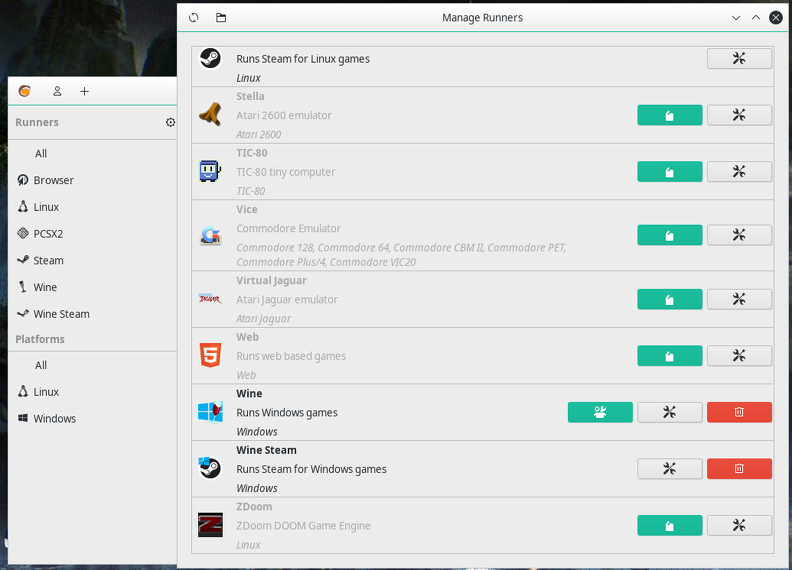792x570 pixels.
Task: Configure the Wine Steam runner
Action: [x=669, y=469]
